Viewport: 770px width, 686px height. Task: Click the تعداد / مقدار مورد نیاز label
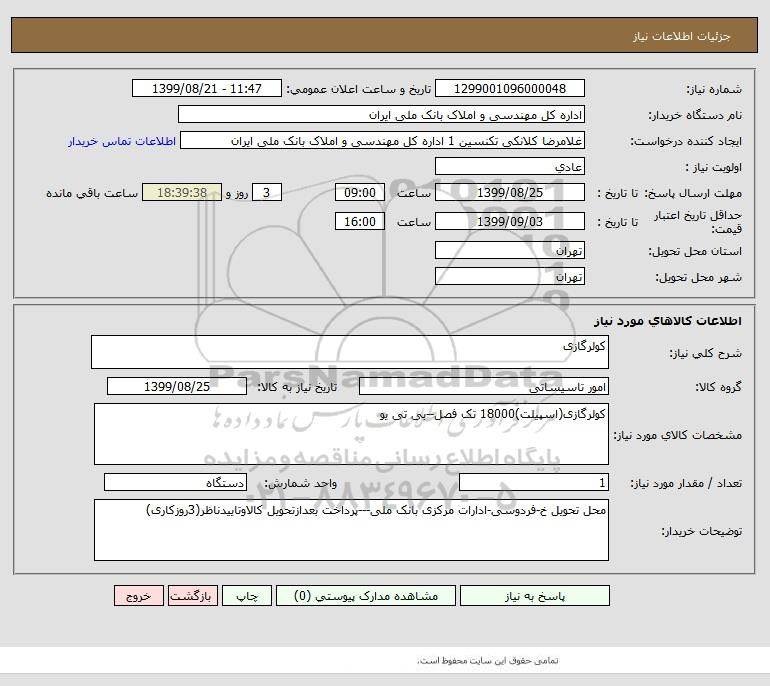click(x=686, y=484)
